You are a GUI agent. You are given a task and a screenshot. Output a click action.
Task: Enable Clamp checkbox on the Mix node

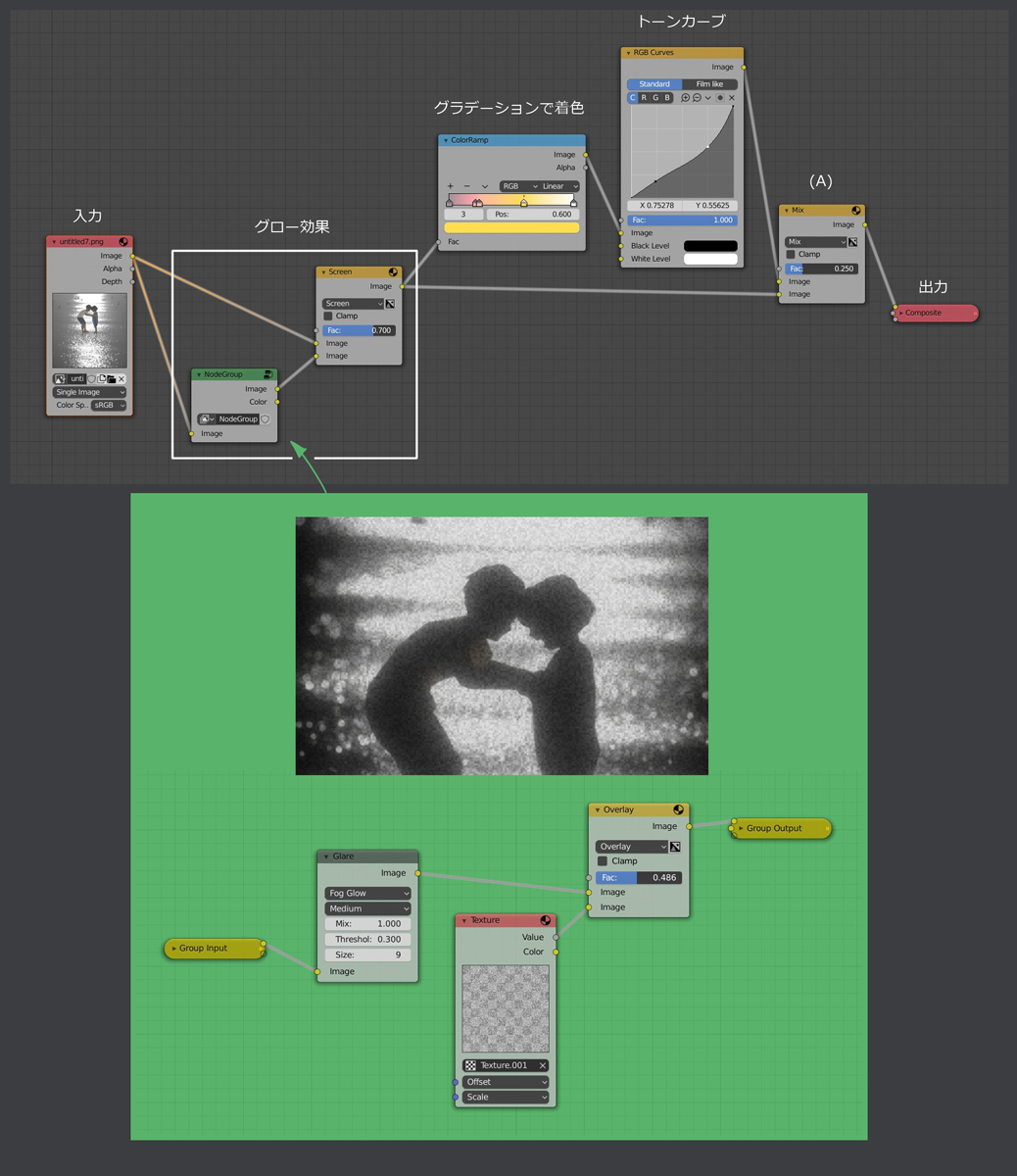(791, 255)
